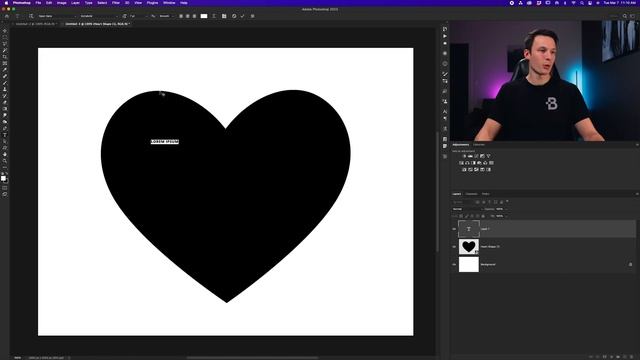The width and height of the screenshot is (640, 360).
Task: Select the Clone Stamp tool
Action: pyautogui.click(x=5, y=89)
